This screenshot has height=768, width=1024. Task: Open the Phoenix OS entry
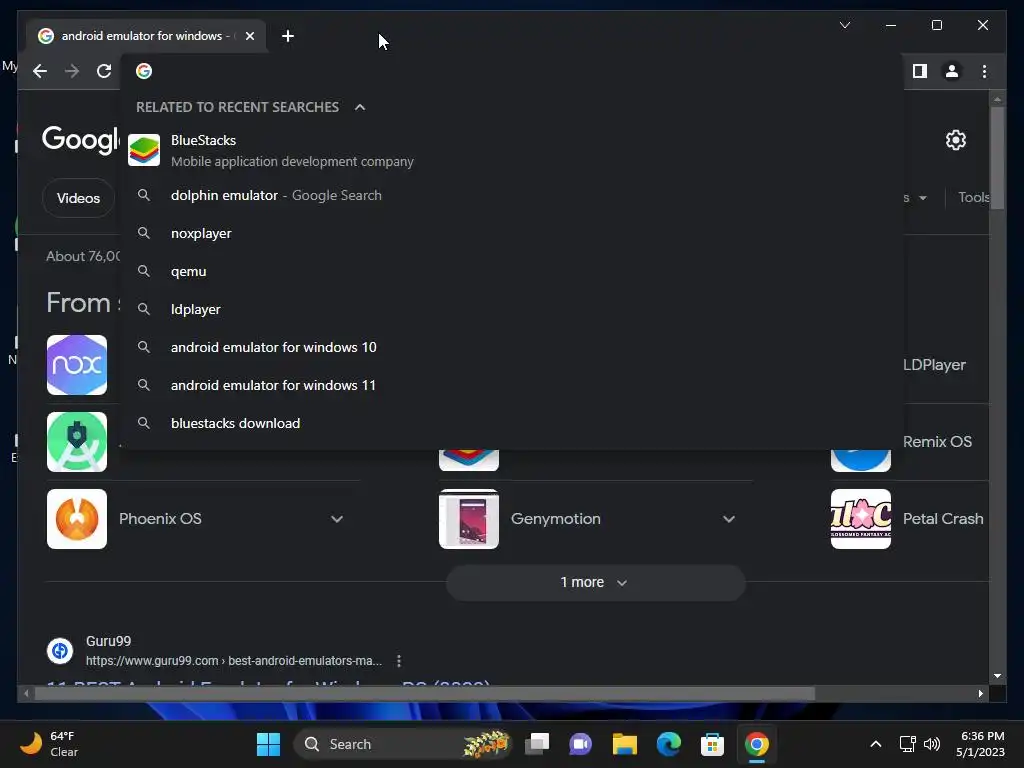(160, 519)
